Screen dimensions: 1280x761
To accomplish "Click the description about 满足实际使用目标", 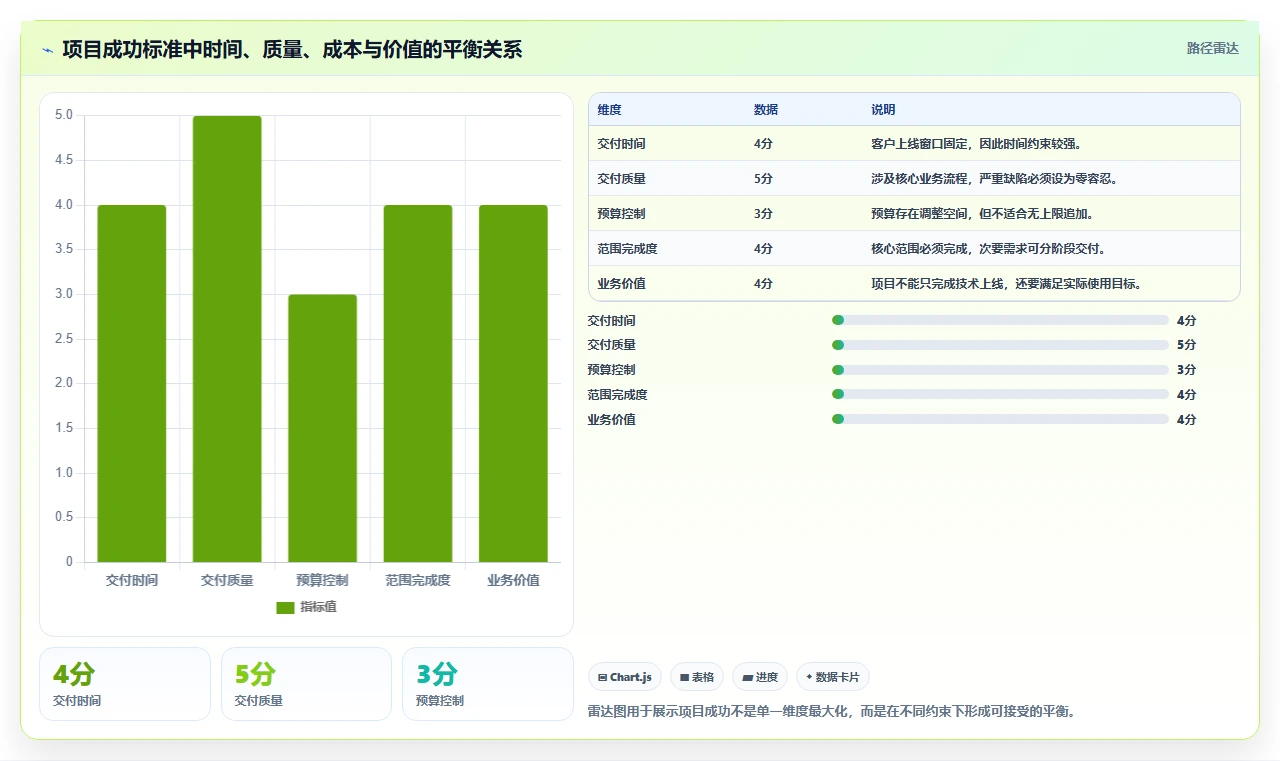I will 1006,284.
